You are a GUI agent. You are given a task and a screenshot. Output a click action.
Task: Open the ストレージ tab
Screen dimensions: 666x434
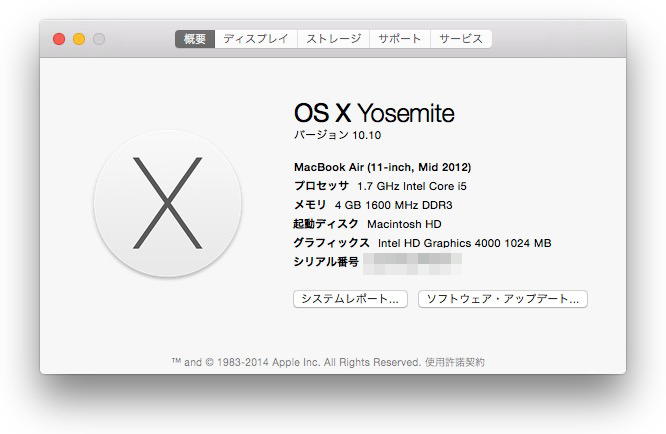pyautogui.click(x=332, y=39)
